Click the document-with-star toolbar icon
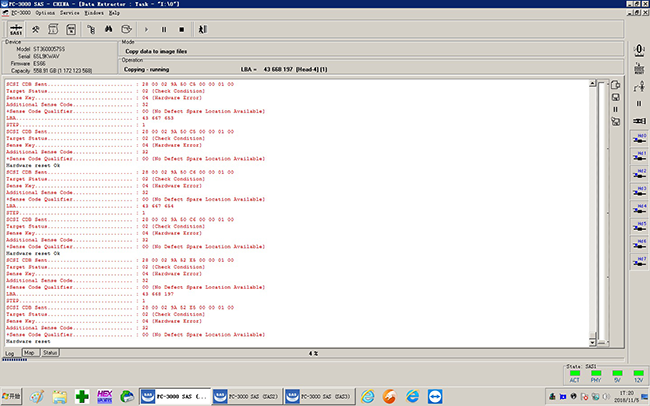This screenshot has width=650, height=406. 71,29
